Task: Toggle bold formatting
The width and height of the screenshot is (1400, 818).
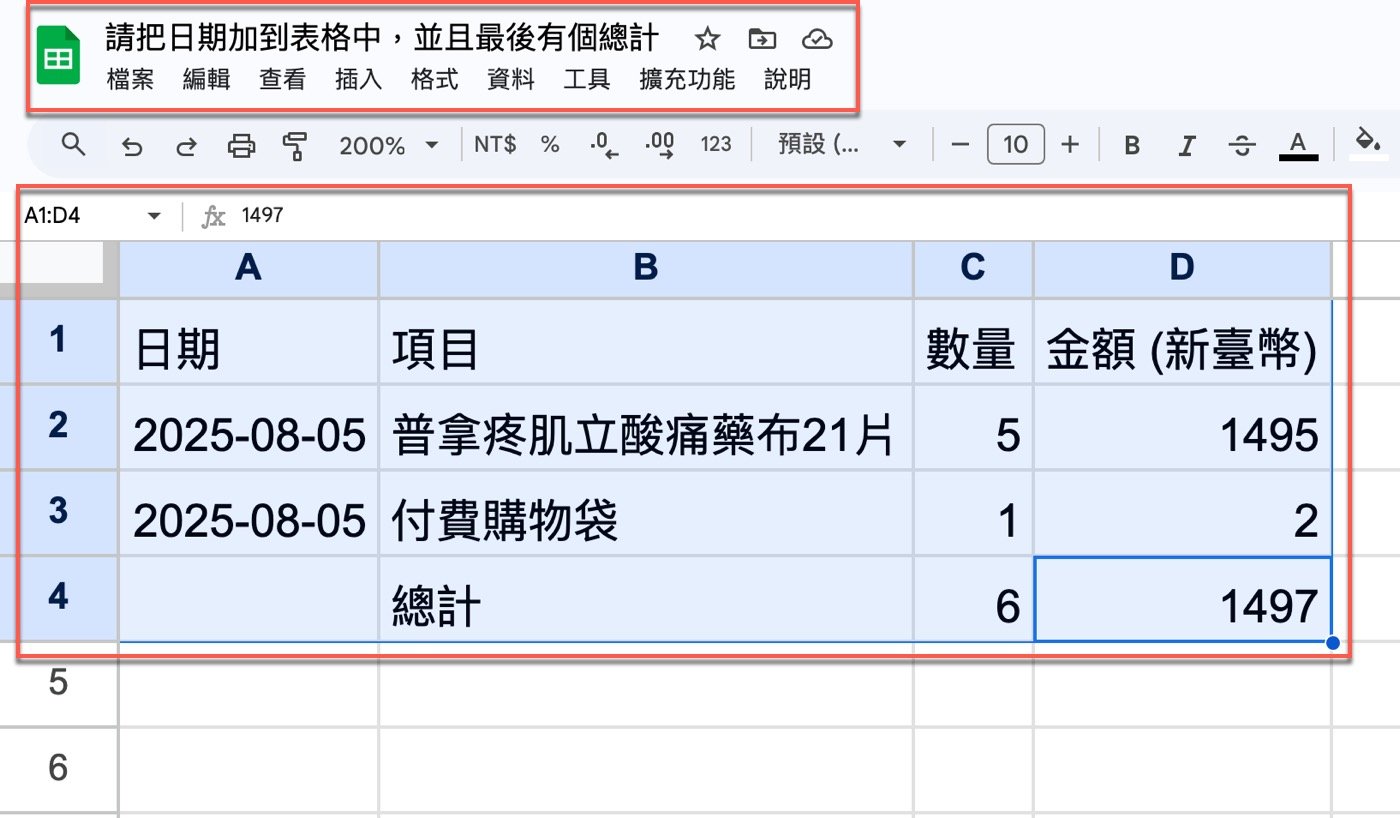Action: coord(1132,146)
